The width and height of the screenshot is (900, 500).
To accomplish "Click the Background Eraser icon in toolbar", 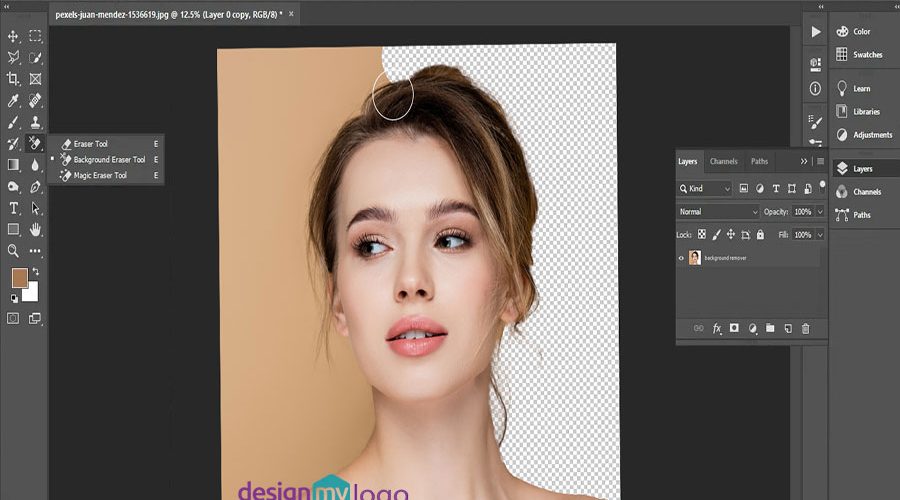I will coord(35,144).
